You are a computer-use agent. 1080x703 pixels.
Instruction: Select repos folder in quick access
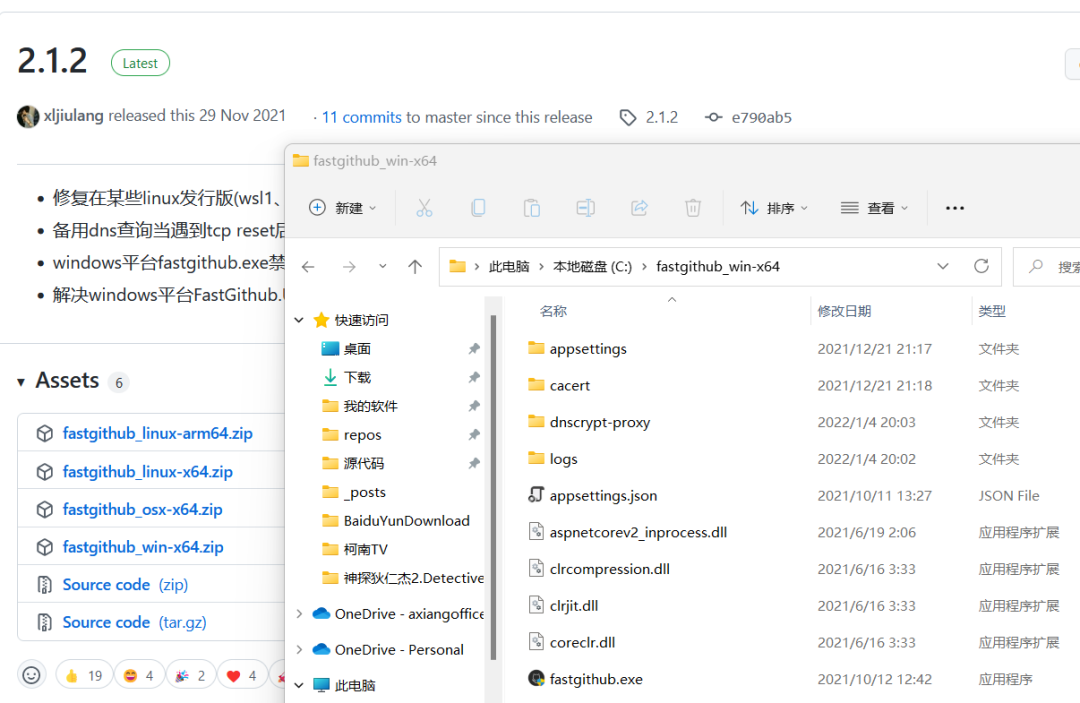(x=362, y=435)
